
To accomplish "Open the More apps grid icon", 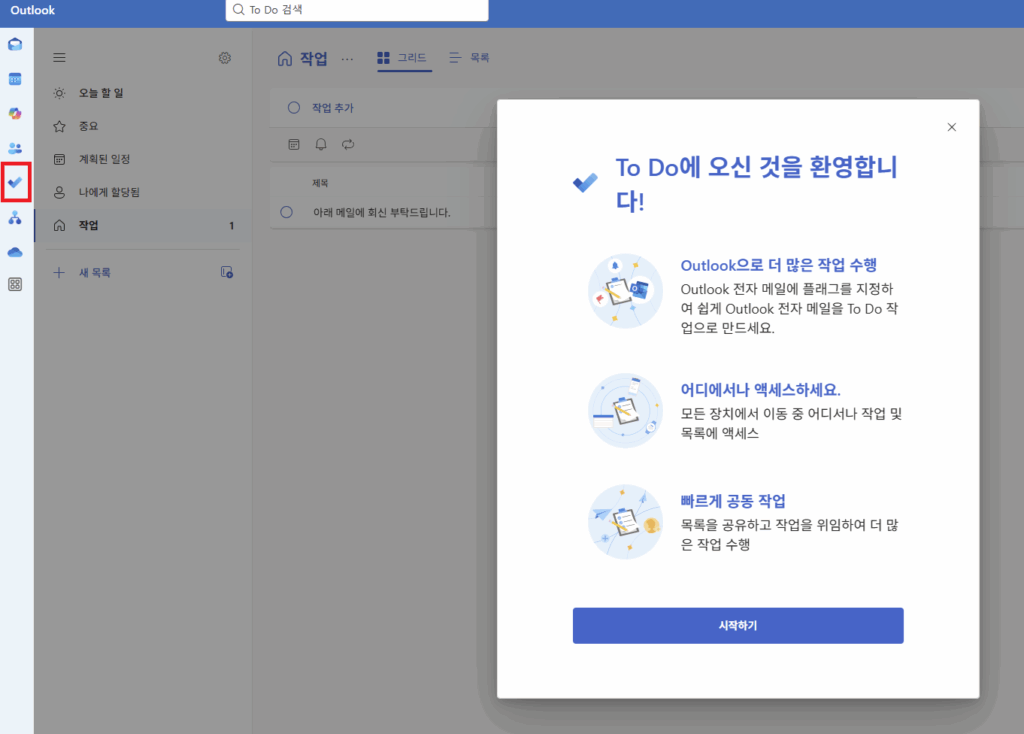I will pyautogui.click(x=15, y=284).
